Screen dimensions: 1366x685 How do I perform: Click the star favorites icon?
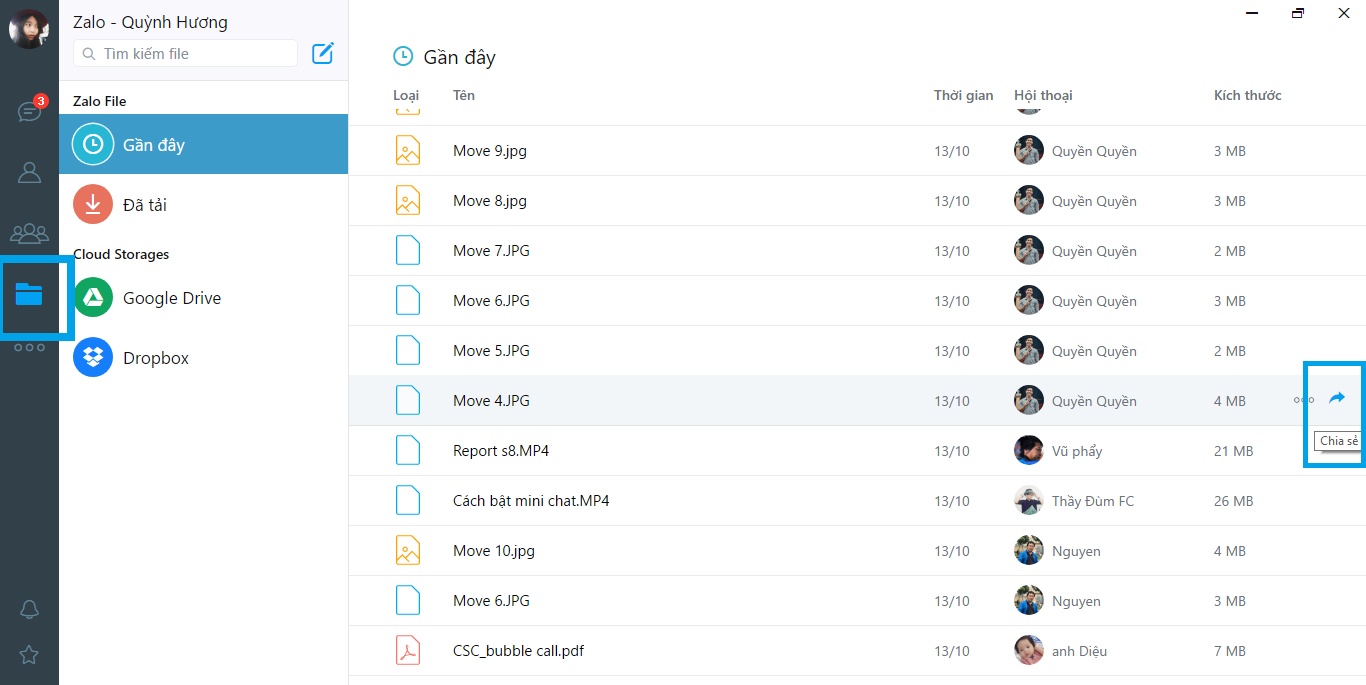[29, 655]
